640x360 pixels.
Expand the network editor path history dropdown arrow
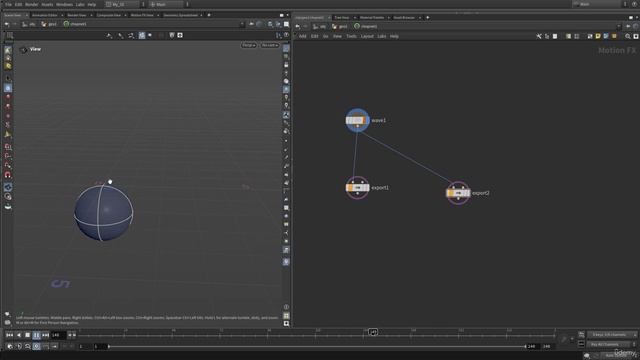coord(619,27)
